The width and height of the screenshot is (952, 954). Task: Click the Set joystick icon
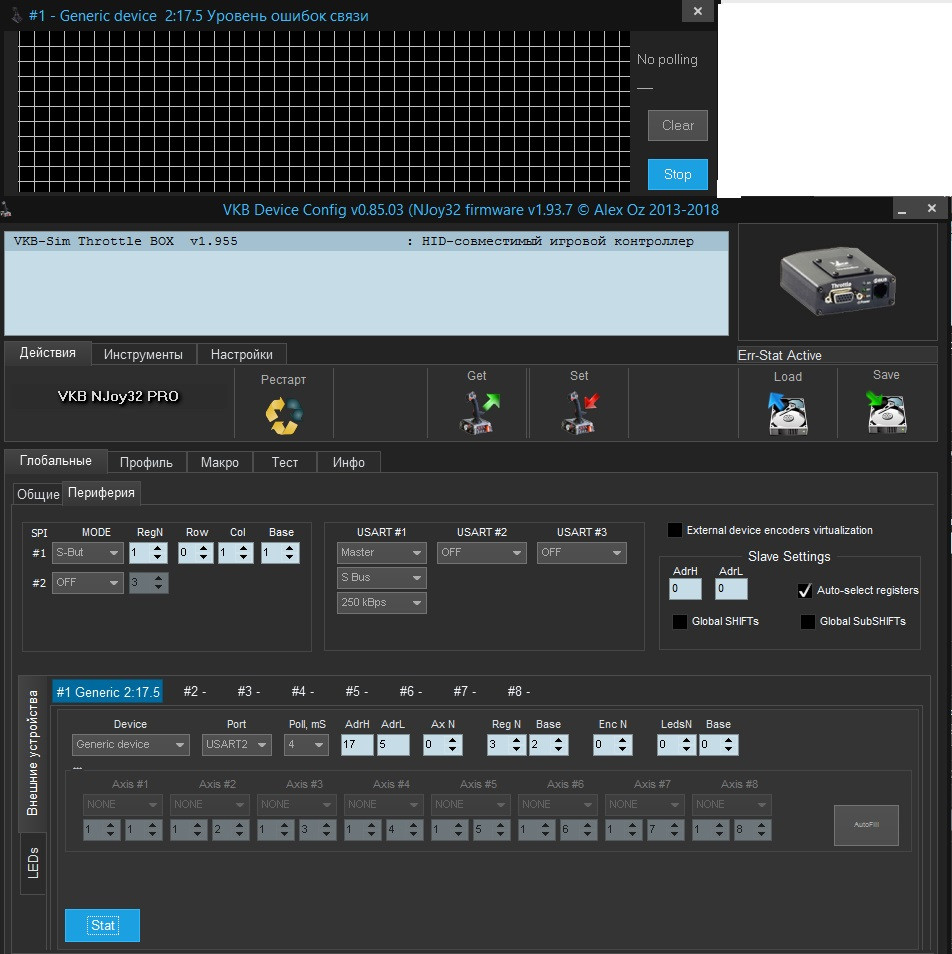(x=580, y=413)
